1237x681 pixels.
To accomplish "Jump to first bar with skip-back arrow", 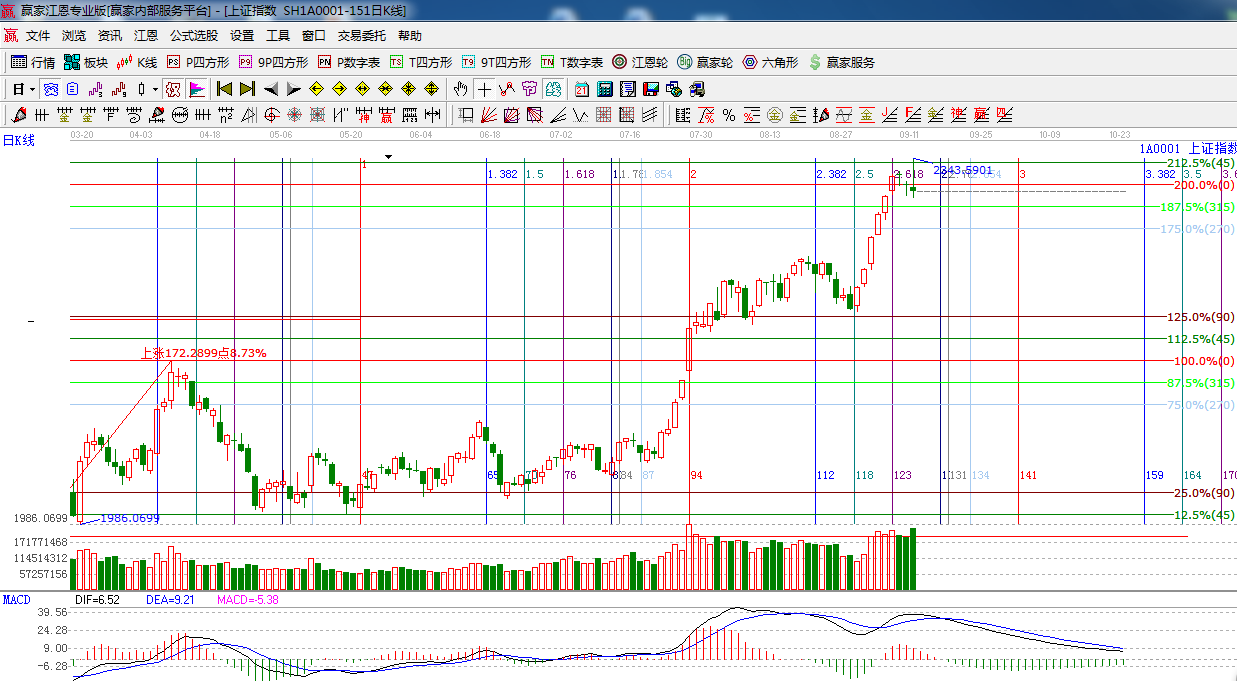I will tap(225, 89).
